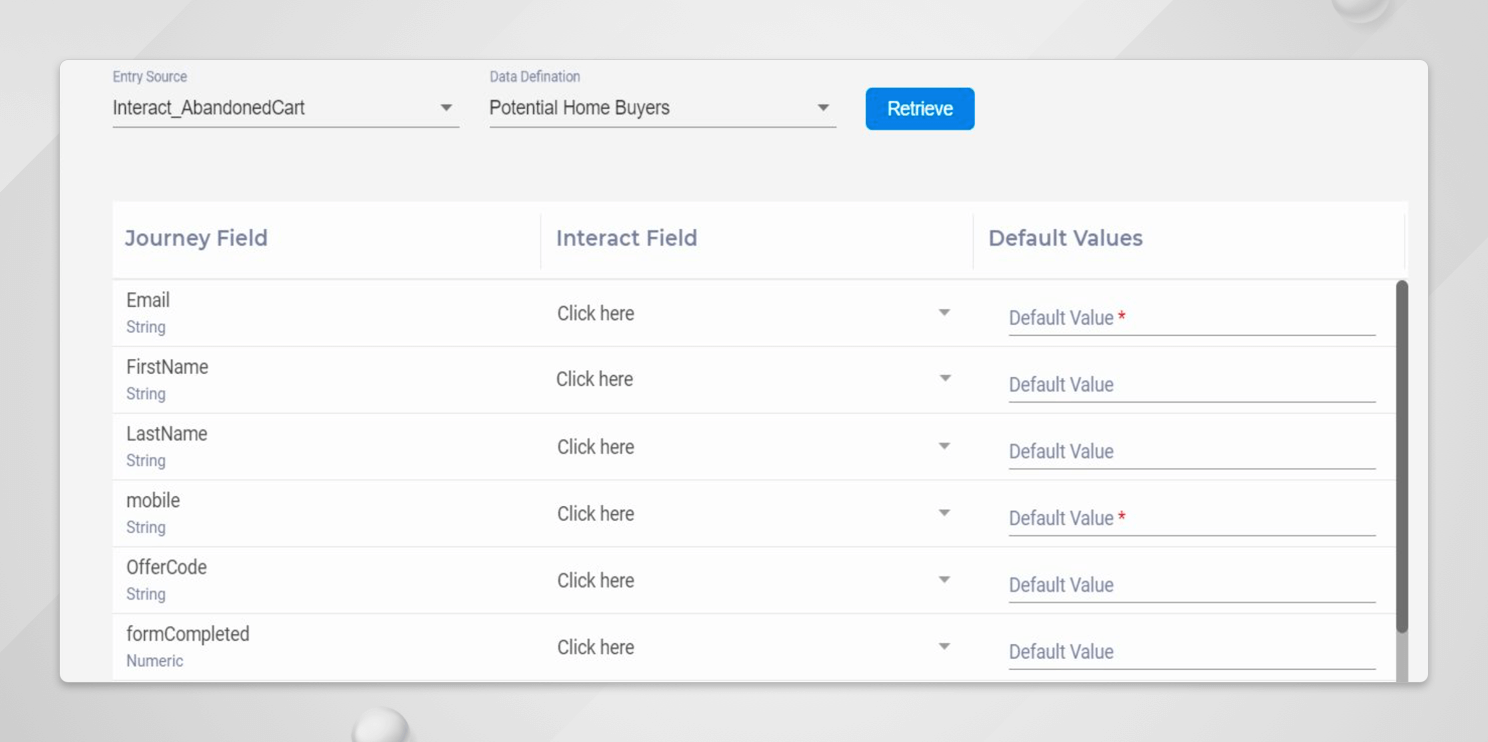
Task: Click Default Value input for LastName
Action: tap(1191, 452)
